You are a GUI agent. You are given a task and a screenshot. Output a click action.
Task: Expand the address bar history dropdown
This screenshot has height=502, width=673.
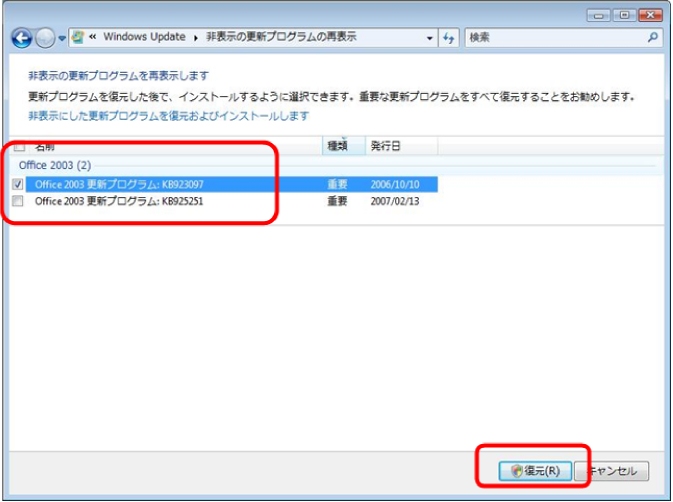[430, 38]
